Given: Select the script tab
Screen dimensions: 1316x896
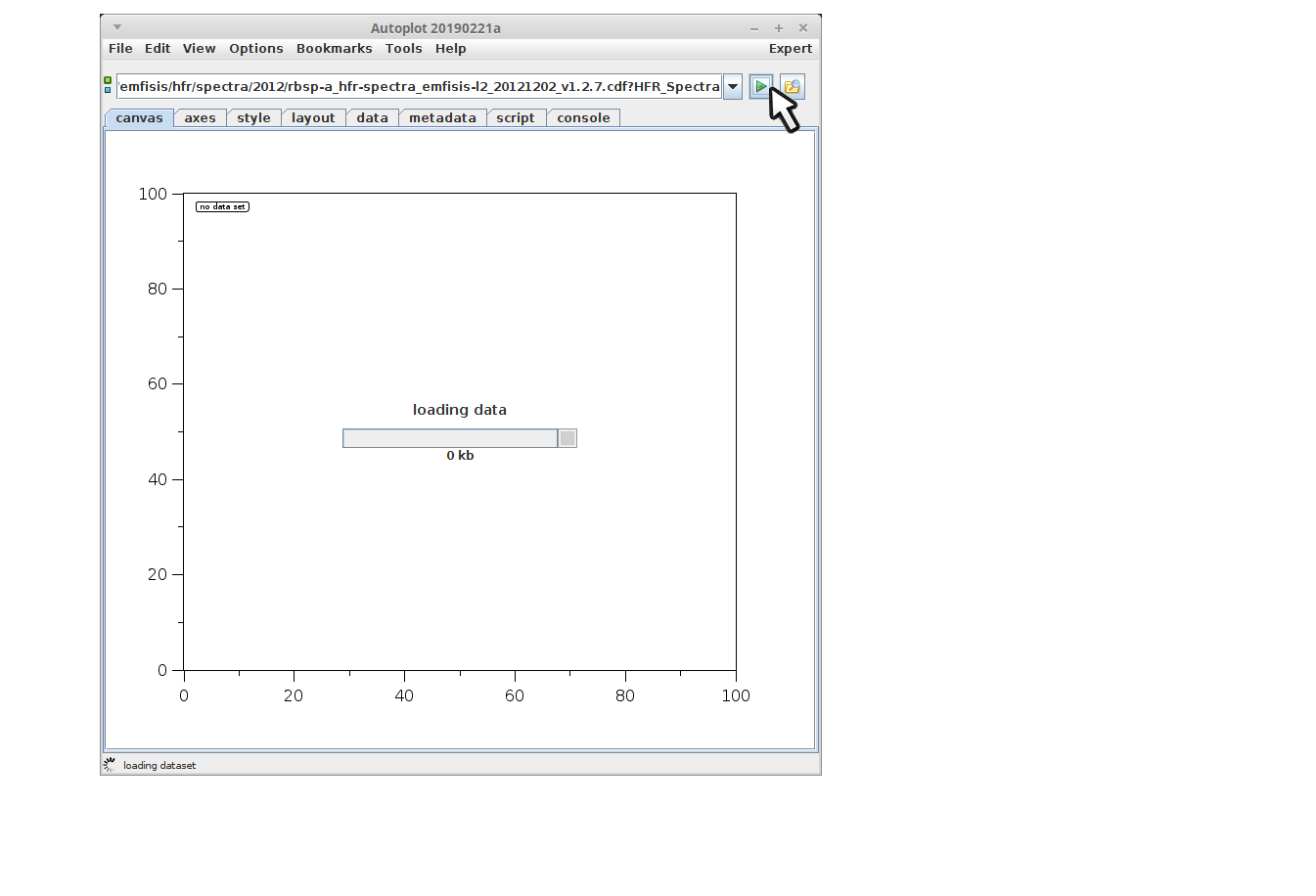Looking at the screenshot, I should (515, 118).
